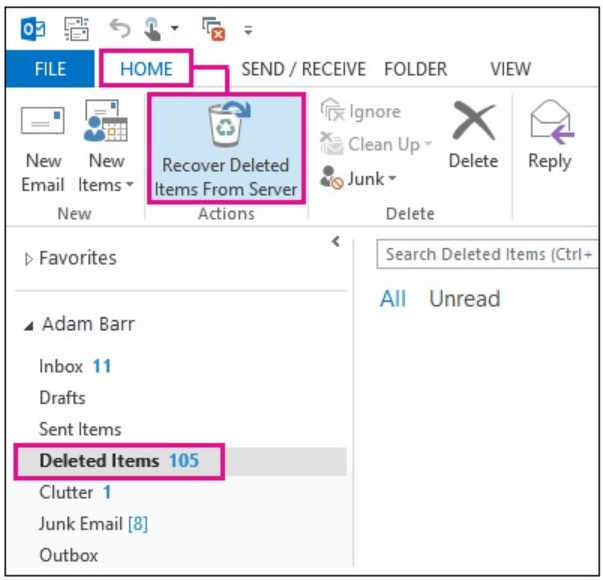Image resolution: width=603 pixels, height=580 pixels.
Task: Click the Search Deleted Items box
Action: 487,254
